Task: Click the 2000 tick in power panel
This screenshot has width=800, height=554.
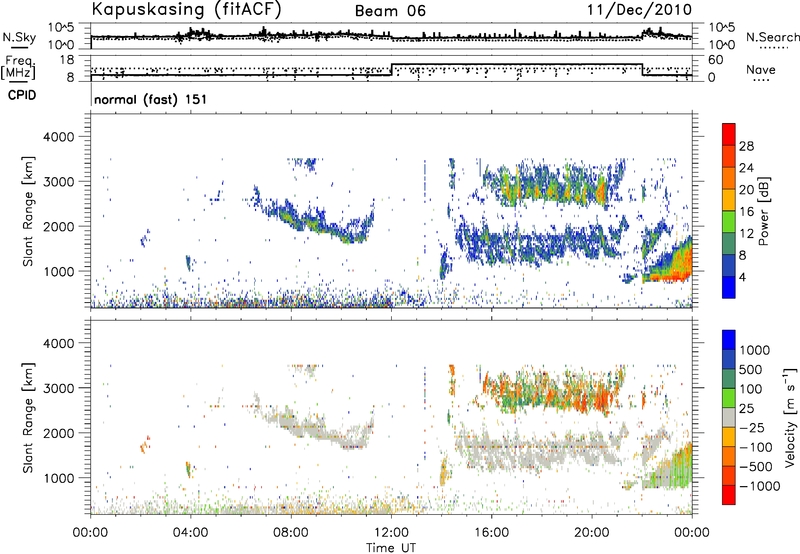Action: point(59,226)
